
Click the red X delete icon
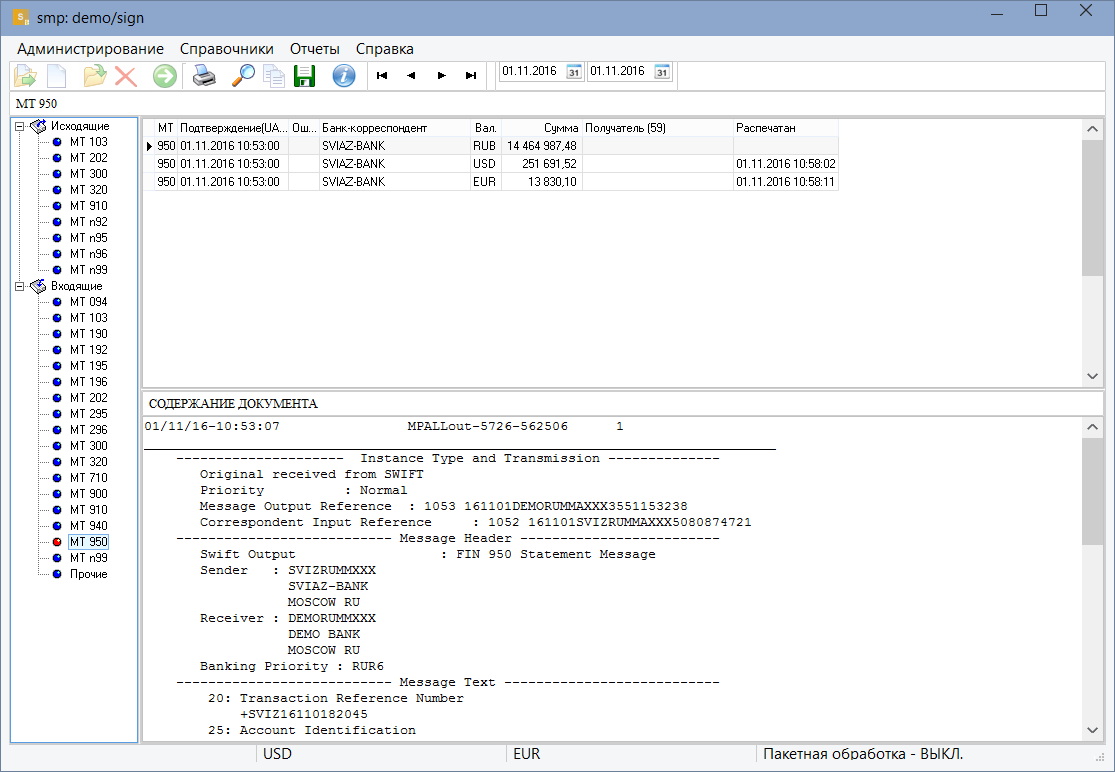(x=126, y=75)
